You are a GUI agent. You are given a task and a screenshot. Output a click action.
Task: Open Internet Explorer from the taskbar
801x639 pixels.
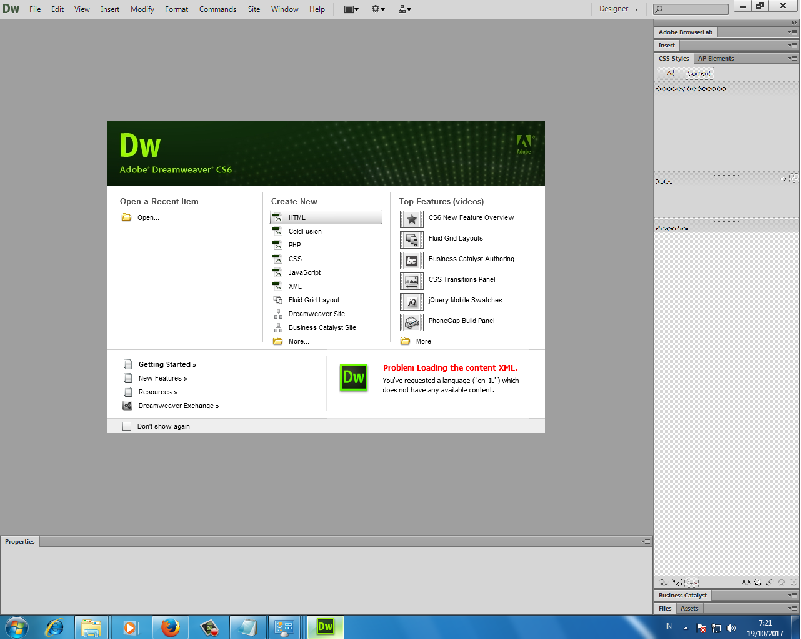54,627
